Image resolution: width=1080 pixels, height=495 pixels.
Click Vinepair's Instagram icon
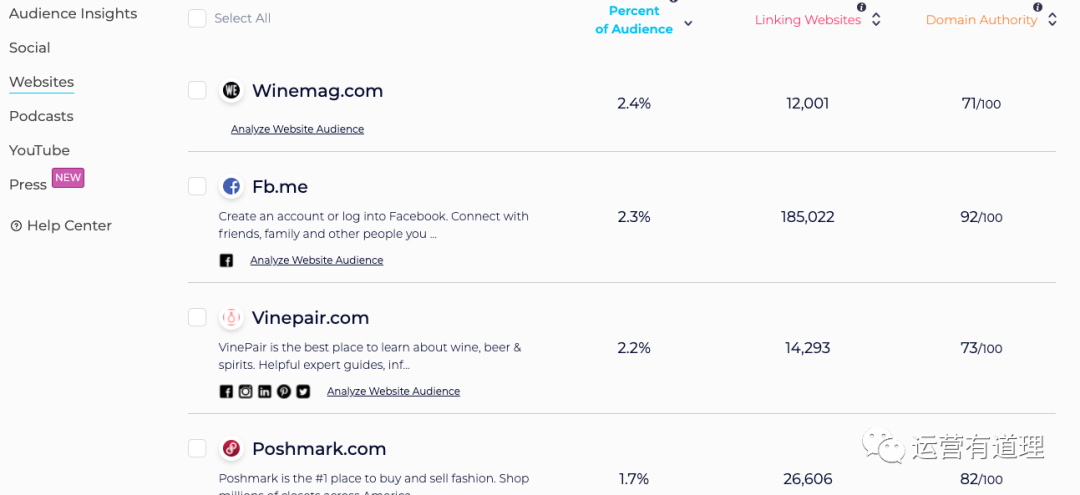tap(245, 392)
